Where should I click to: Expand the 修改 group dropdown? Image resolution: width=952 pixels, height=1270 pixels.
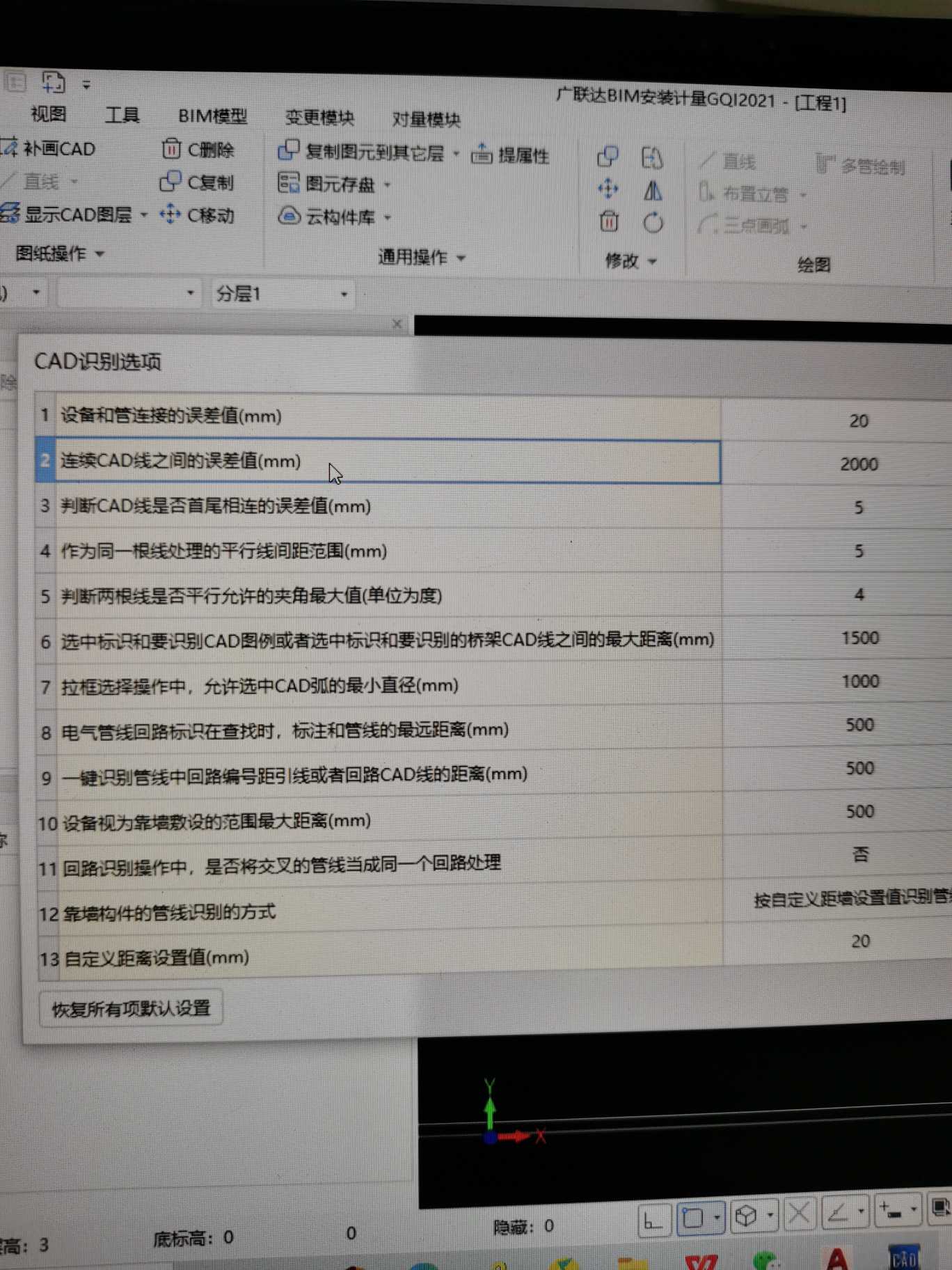653,262
